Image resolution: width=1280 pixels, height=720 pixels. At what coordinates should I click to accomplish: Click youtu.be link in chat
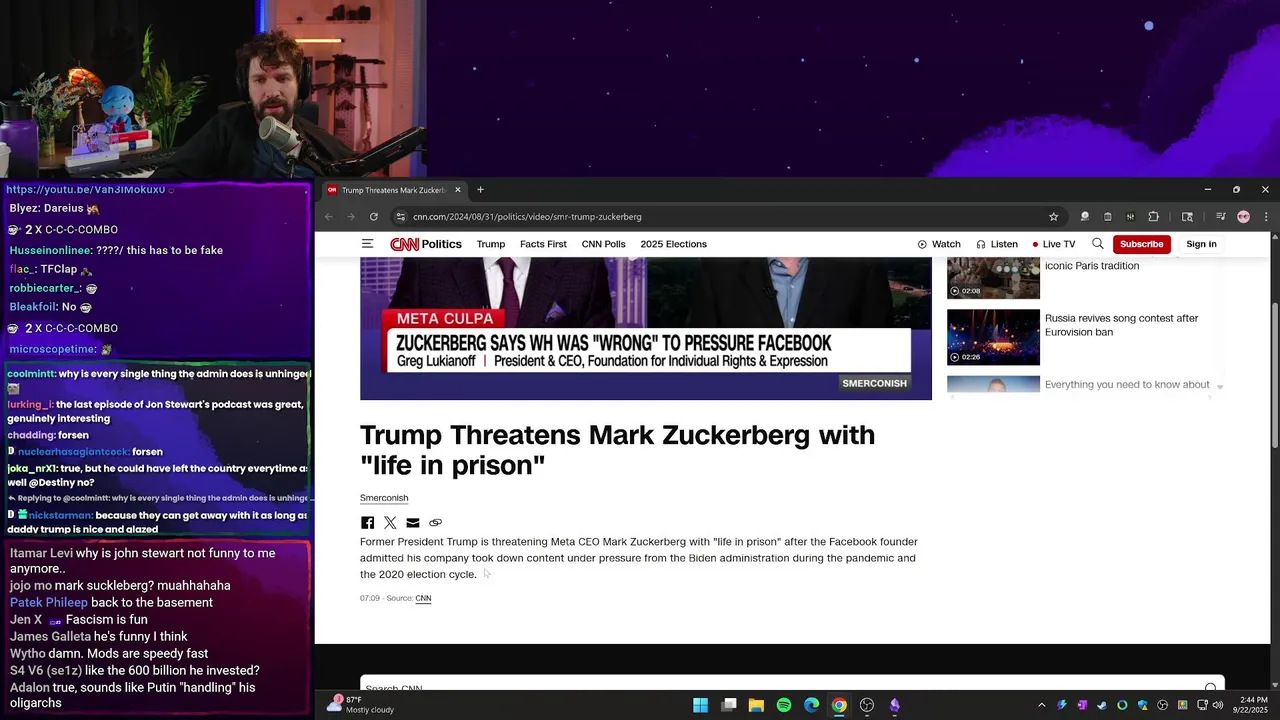click(85, 189)
